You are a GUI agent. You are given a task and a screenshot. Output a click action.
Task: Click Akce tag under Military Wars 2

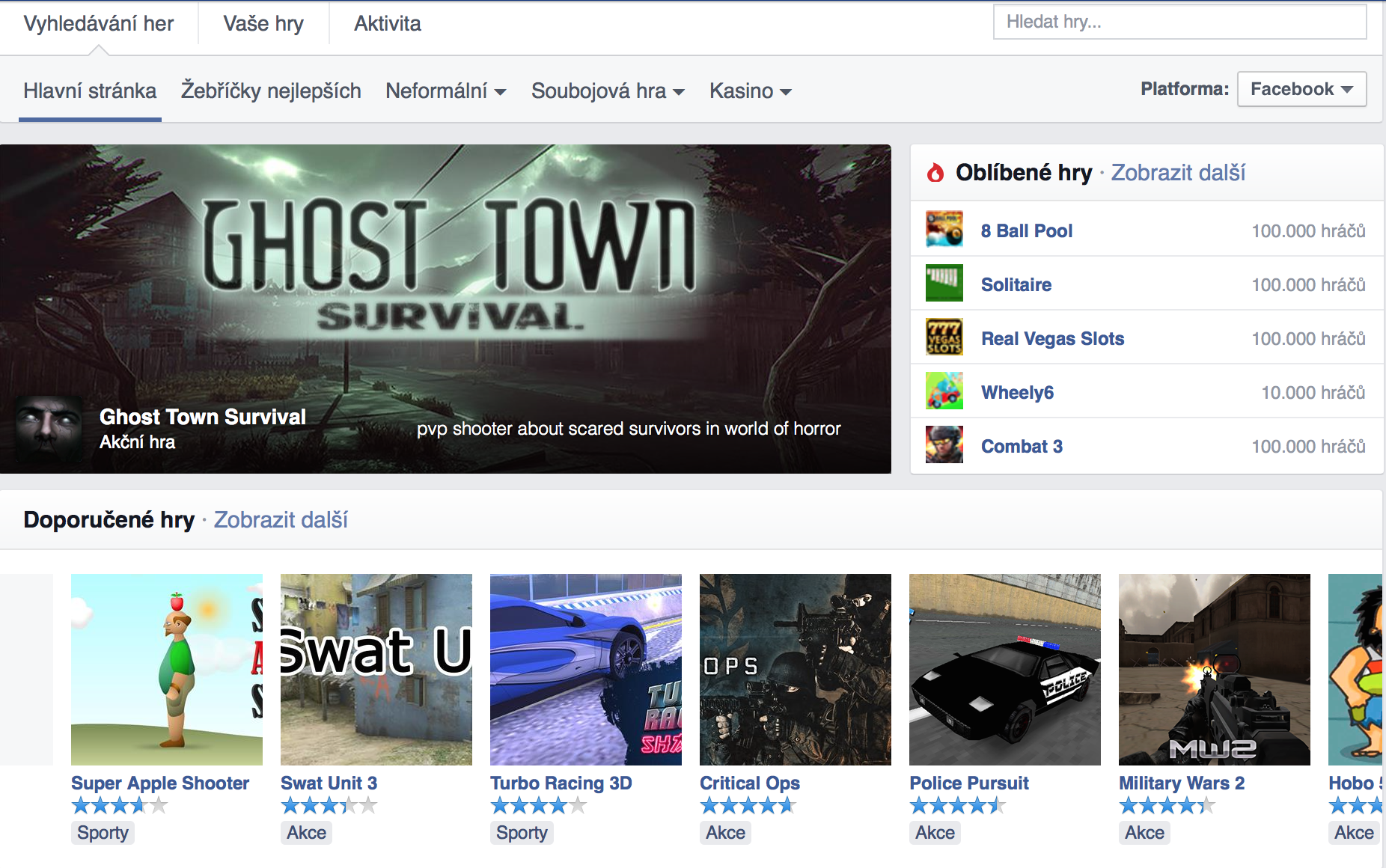[1144, 833]
